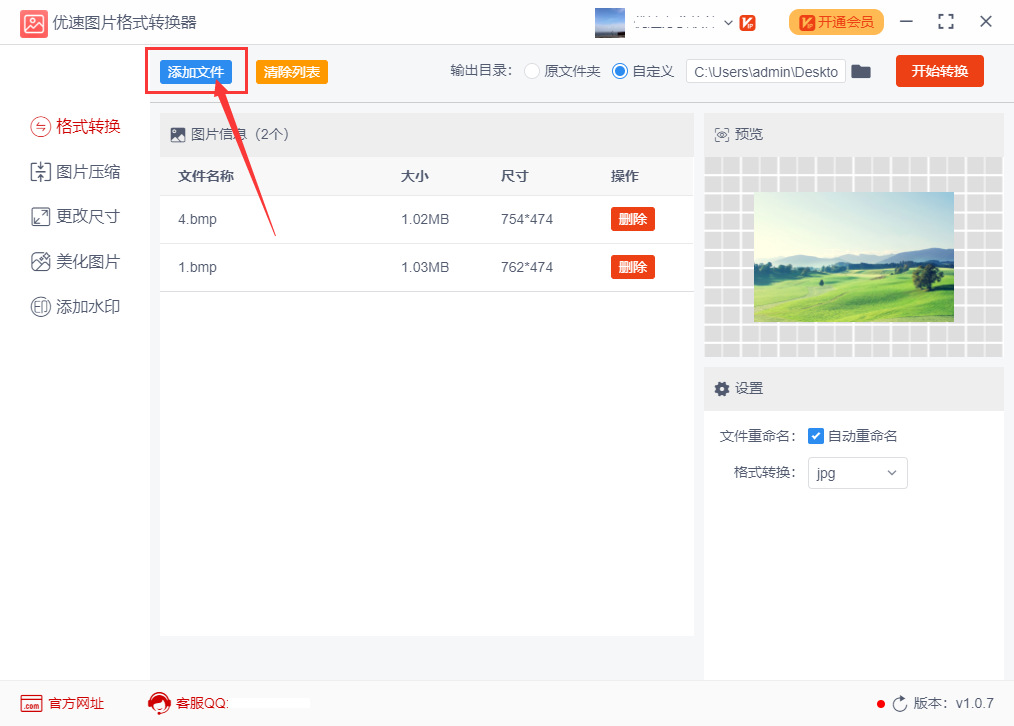Image resolution: width=1014 pixels, height=726 pixels.
Task: Select the 原文件夹 output option
Action: 530,71
